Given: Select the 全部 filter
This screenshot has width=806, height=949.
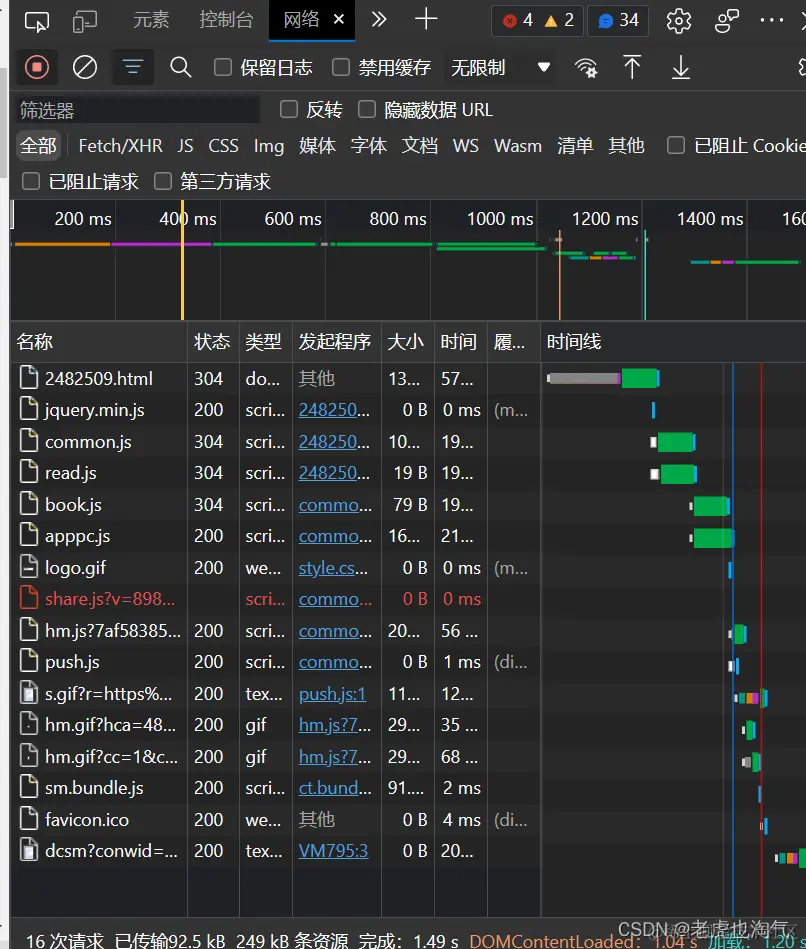Looking at the screenshot, I should pyautogui.click(x=38, y=145).
